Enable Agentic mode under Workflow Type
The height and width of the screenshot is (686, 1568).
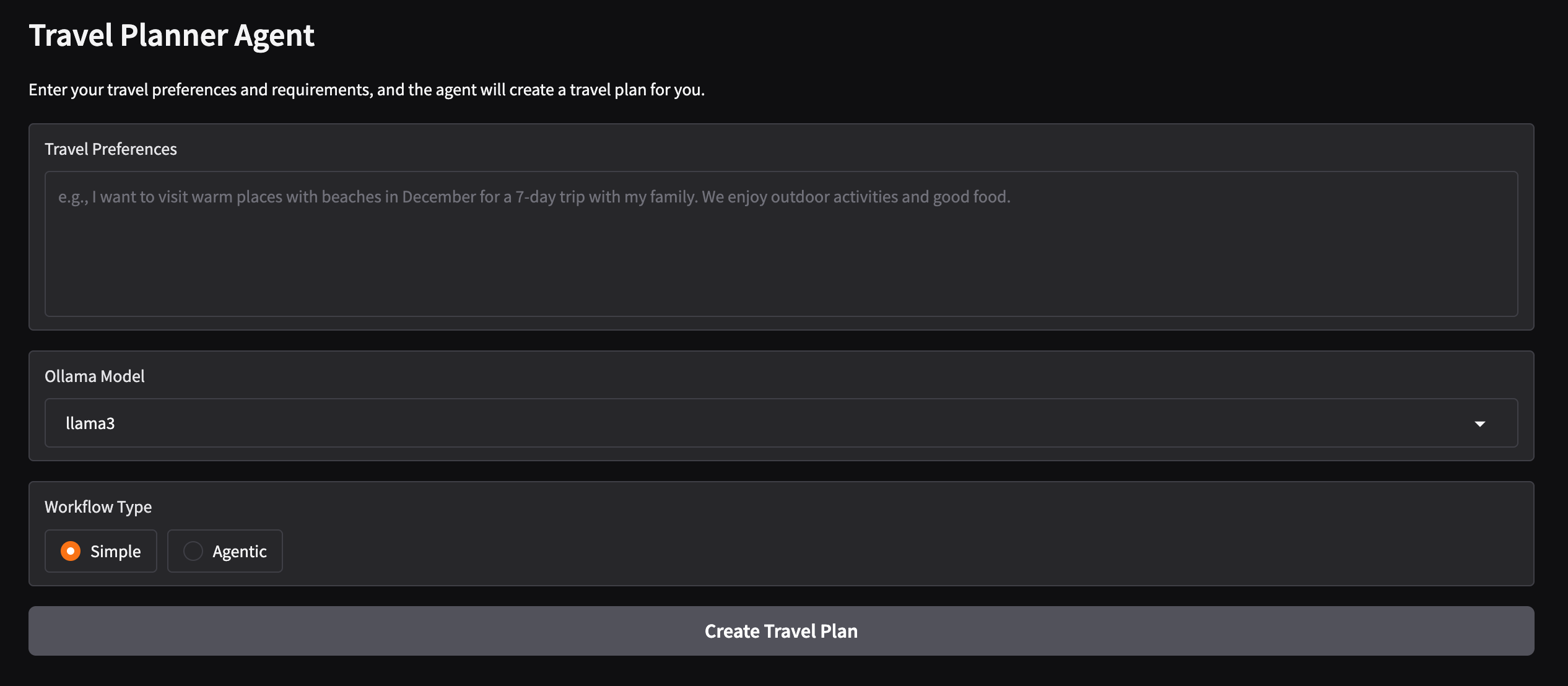(193, 550)
